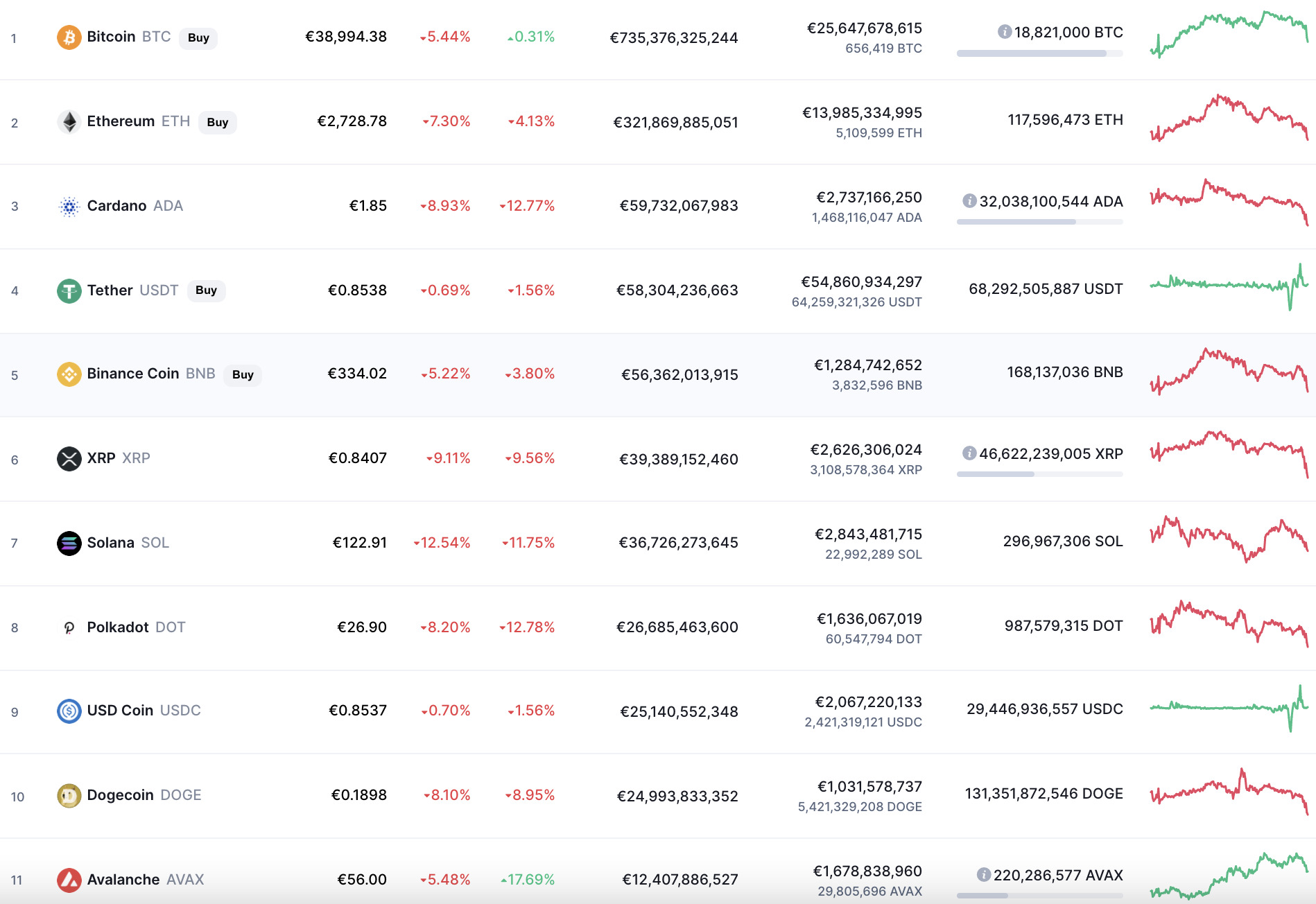Open the Solana coin page link
The width and height of the screenshot is (1316, 904).
pos(128,543)
